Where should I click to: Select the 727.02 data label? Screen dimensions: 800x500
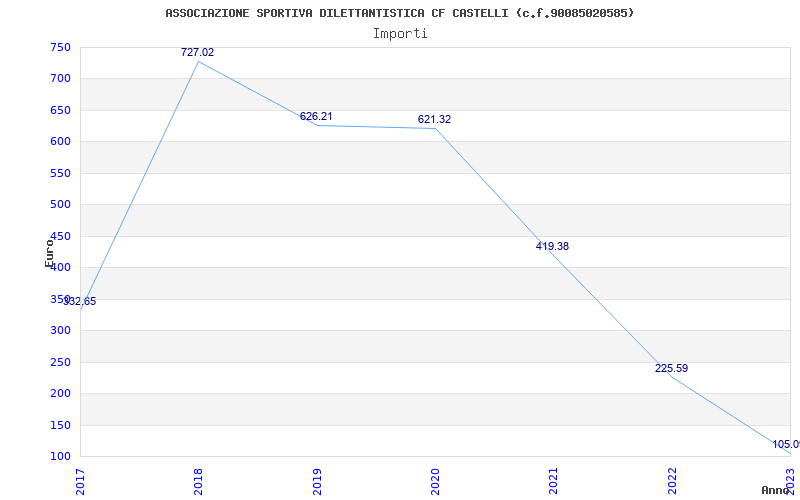(x=197, y=52)
